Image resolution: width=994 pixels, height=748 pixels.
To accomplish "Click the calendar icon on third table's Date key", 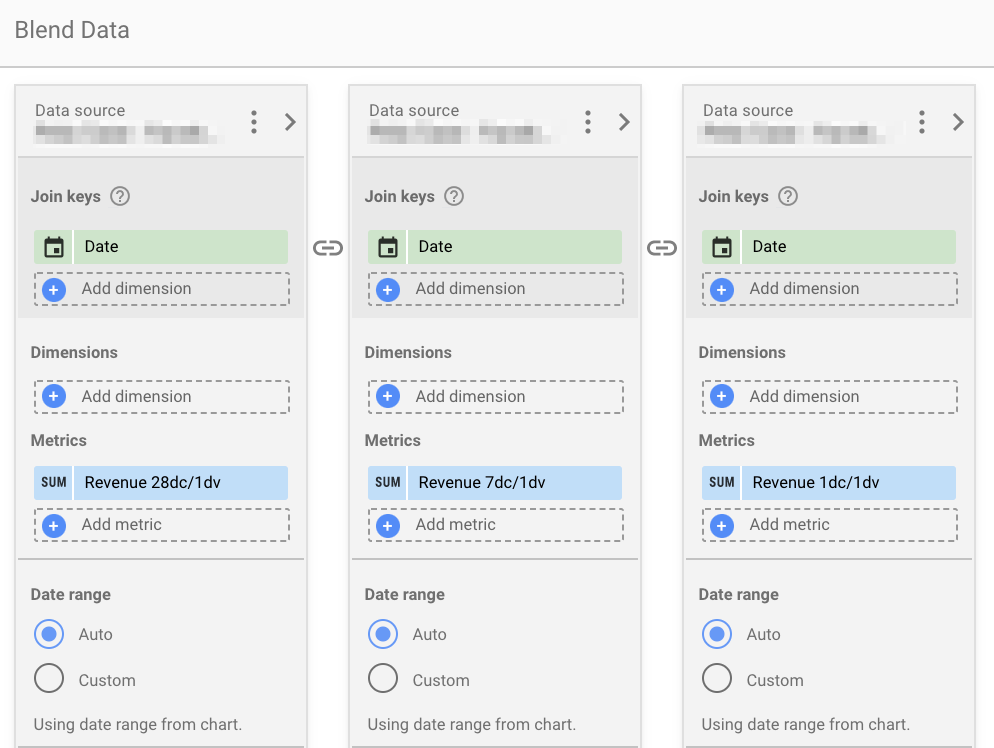I will click(720, 246).
